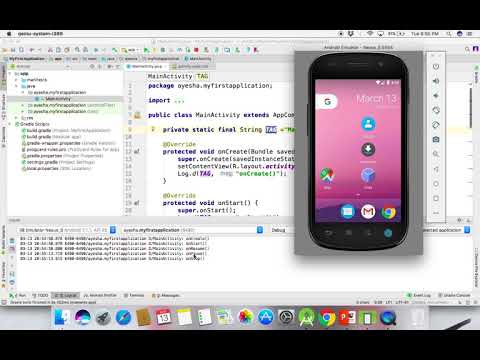Take emulator screenshot with camera icon
Viewport: 480px width, 360px height.
(x=436, y=140)
